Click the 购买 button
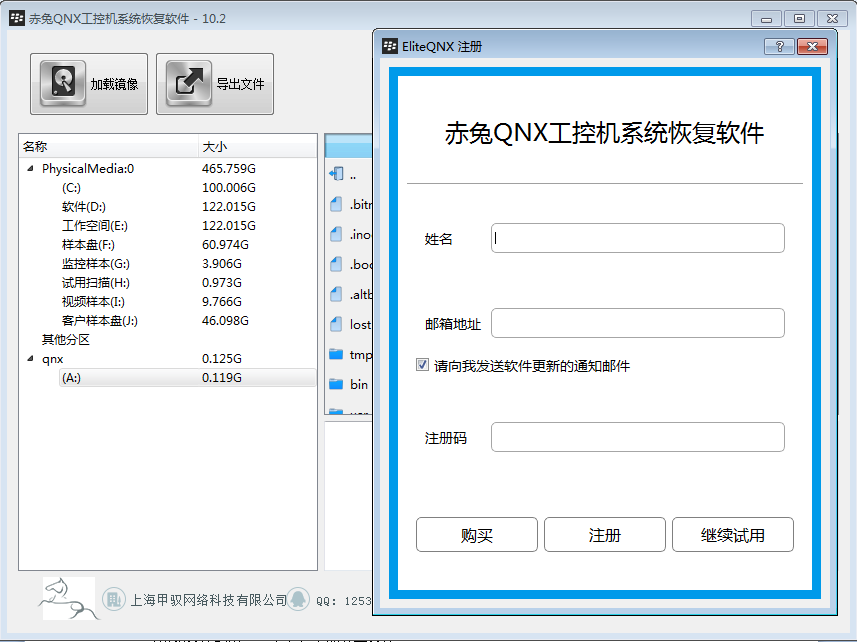 pyautogui.click(x=477, y=535)
